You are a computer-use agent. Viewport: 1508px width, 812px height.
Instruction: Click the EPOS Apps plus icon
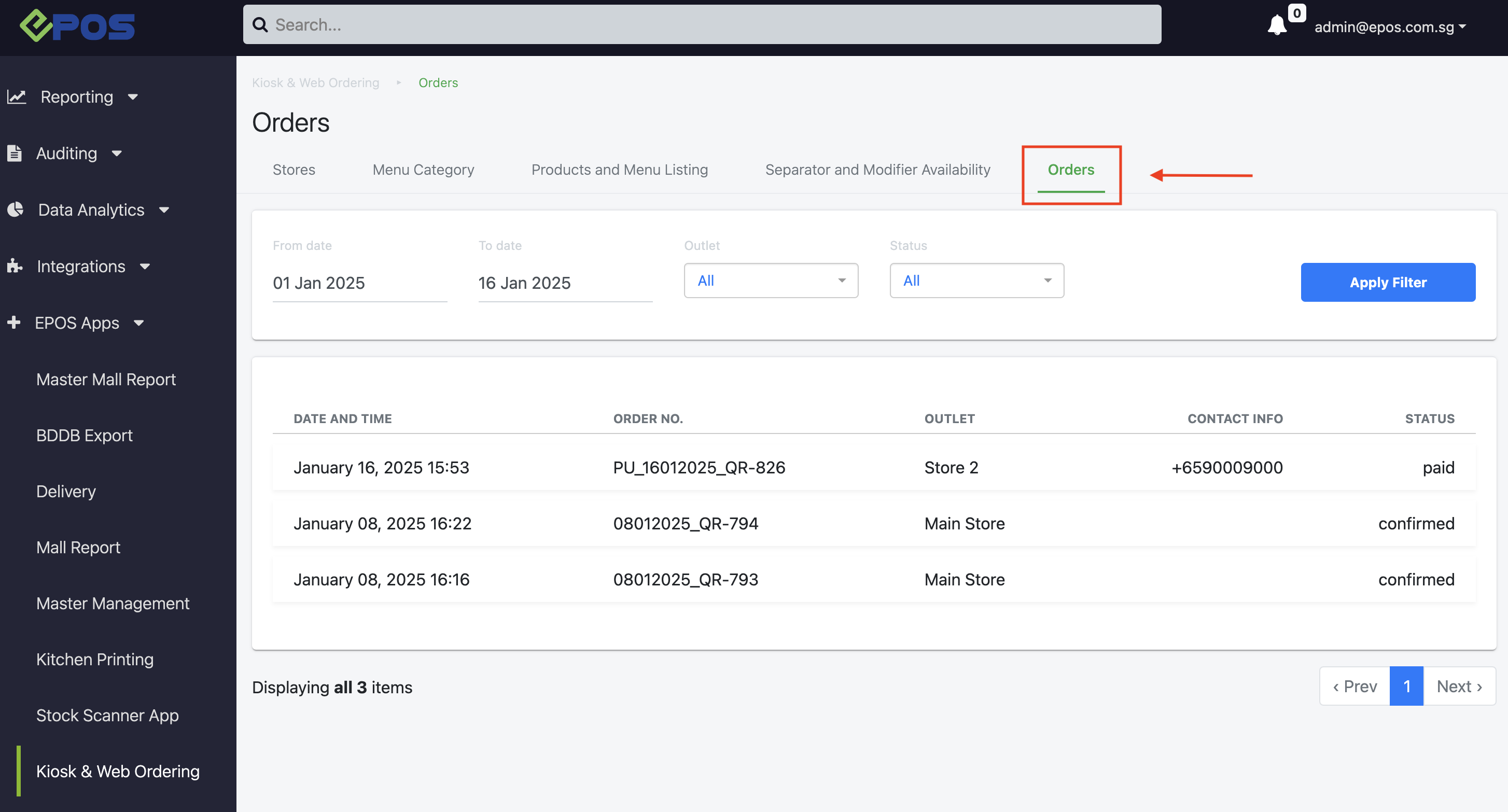pos(14,322)
